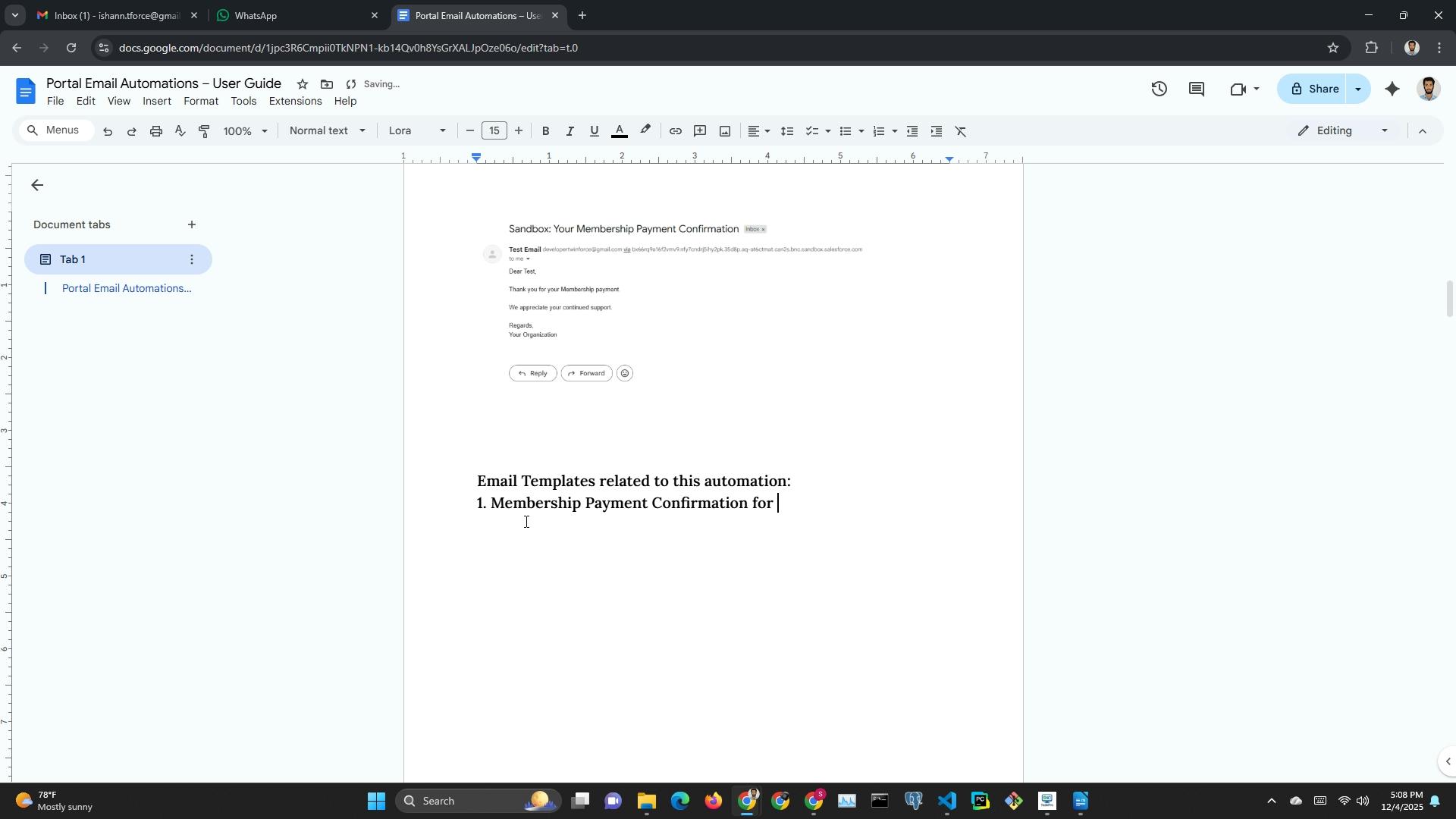Open version history clock icon
This screenshot has width=1456, height=819.
(x=1159, y=89)
